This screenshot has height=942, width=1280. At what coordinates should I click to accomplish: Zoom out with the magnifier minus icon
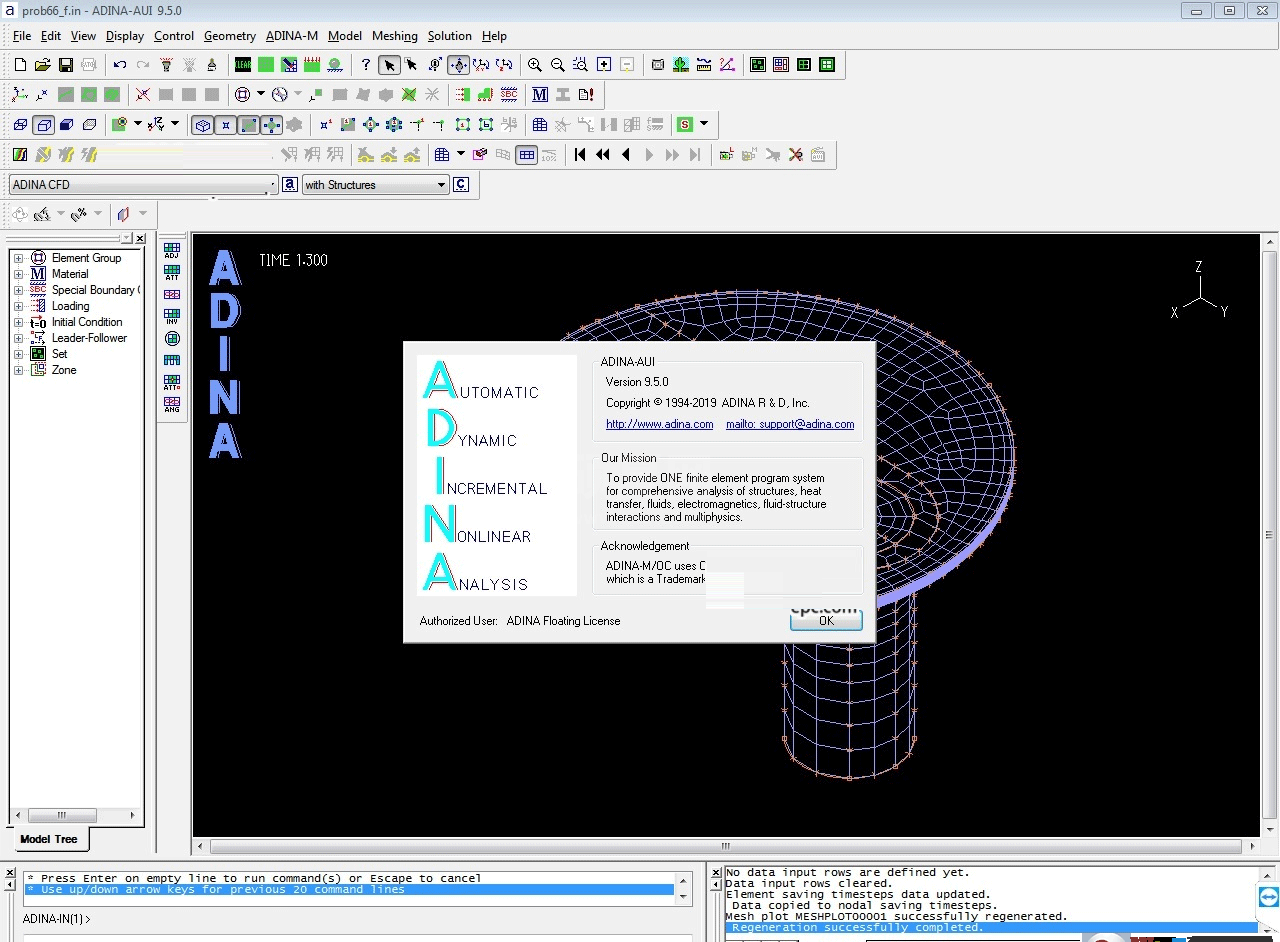click(558, 65)
